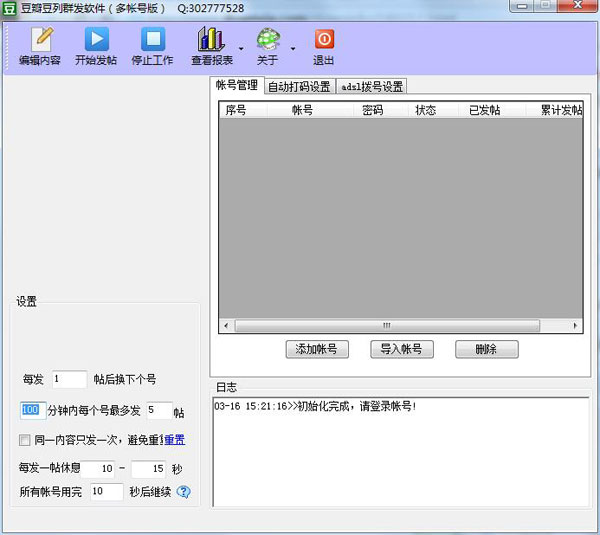Click the 添加帐号 button
This screenshot has height=535, width=600.
[317, 349]
